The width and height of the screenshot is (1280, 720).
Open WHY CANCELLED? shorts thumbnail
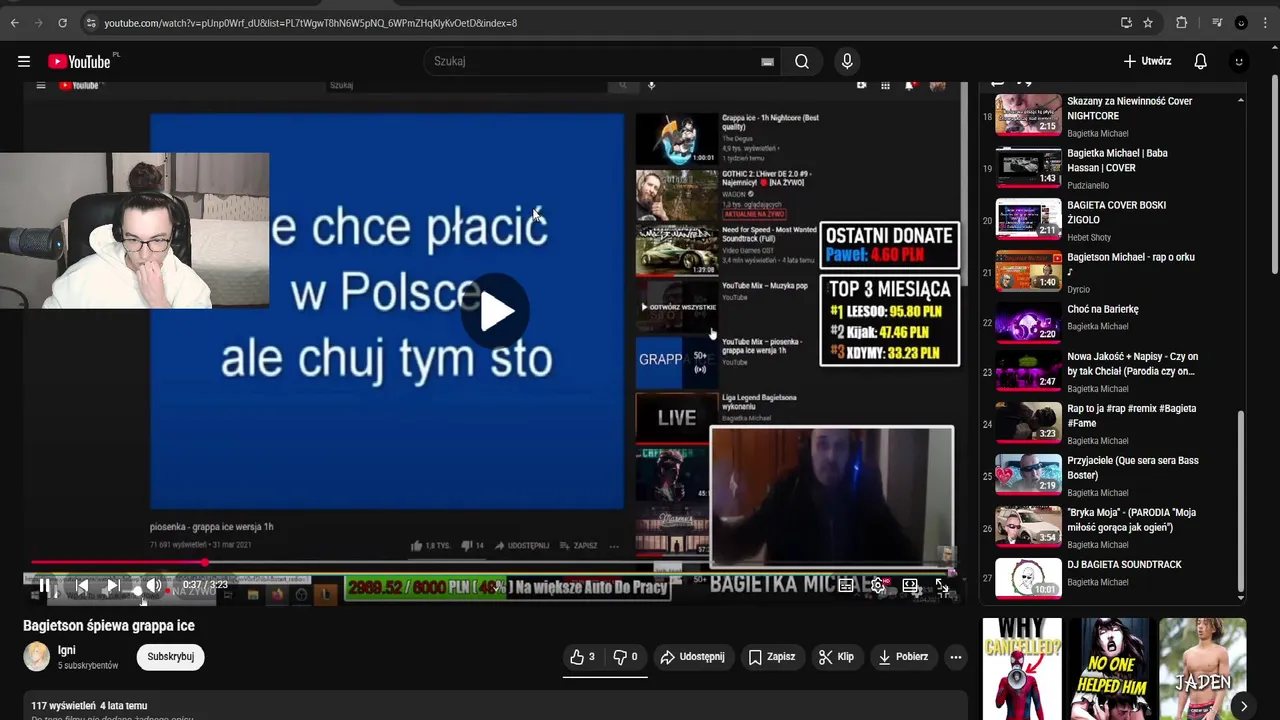(1021, 668)
